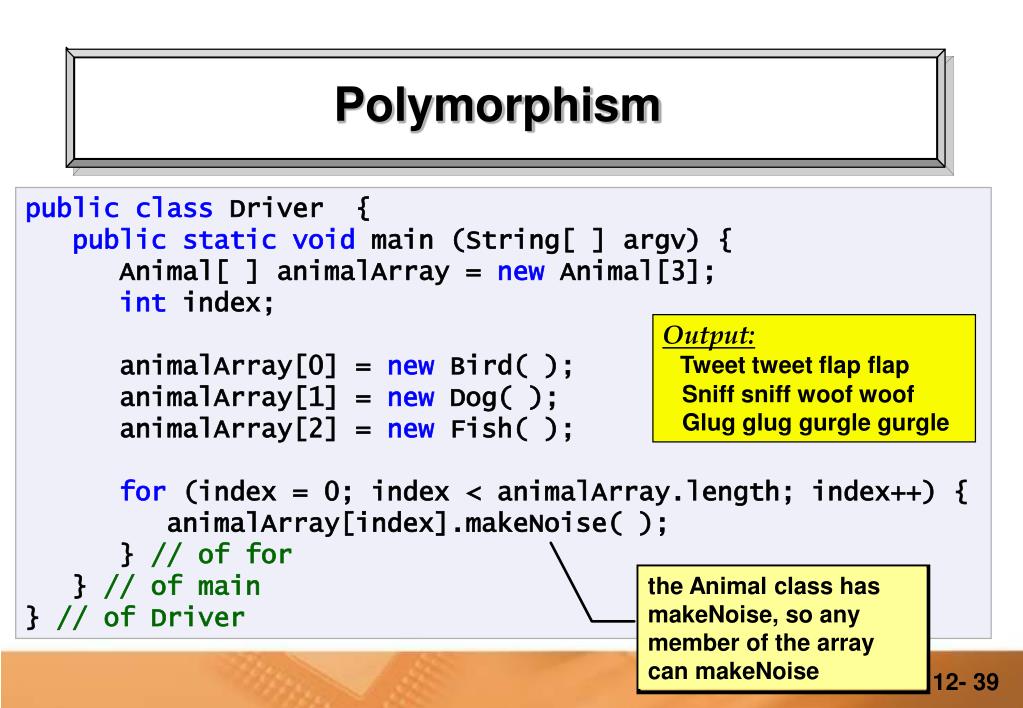Click output line 'Sniff sniff woof woof'
Viewport: 1023px width, 708px height.
(x=797, y=394)
